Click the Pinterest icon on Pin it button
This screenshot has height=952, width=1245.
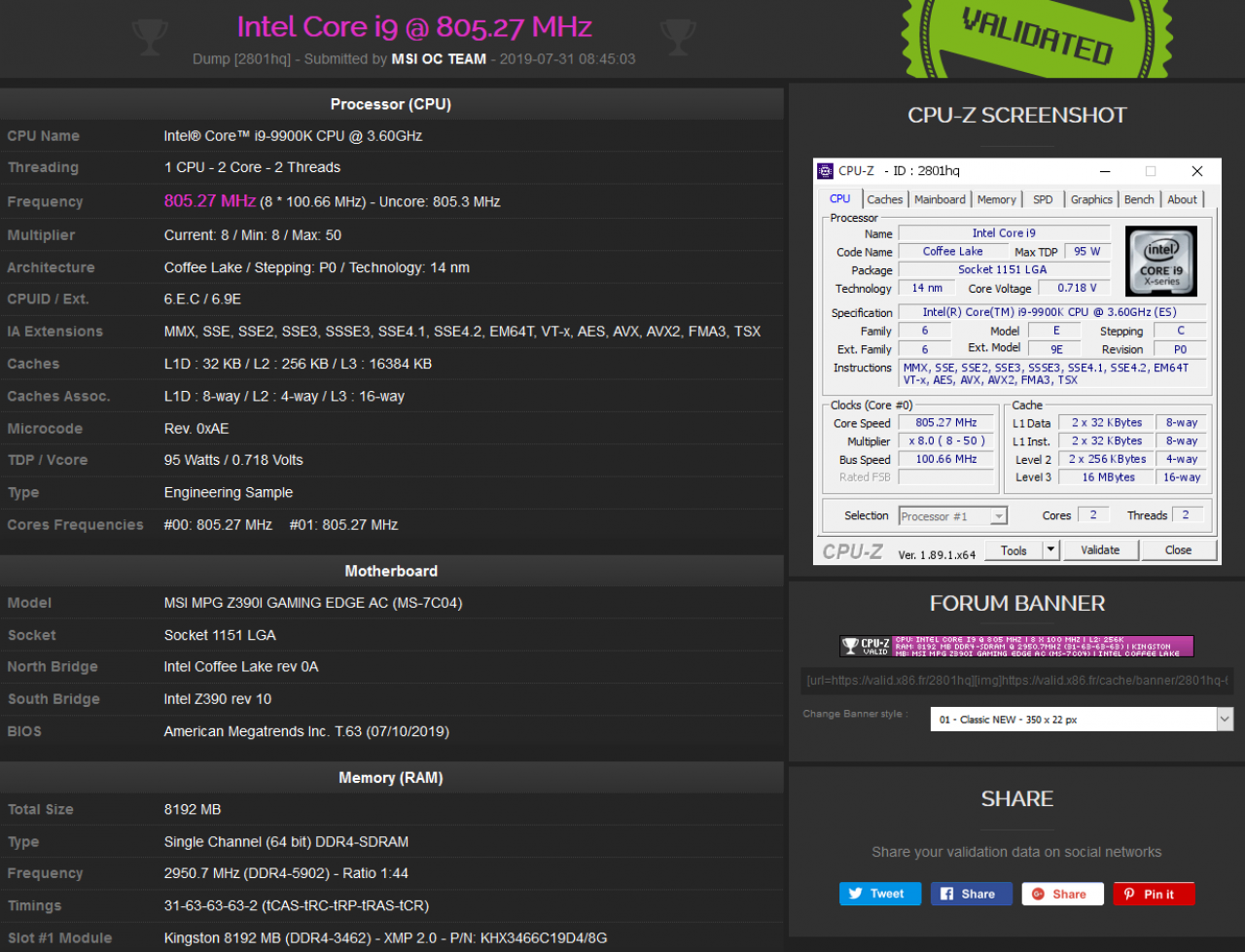point(1129,894)
